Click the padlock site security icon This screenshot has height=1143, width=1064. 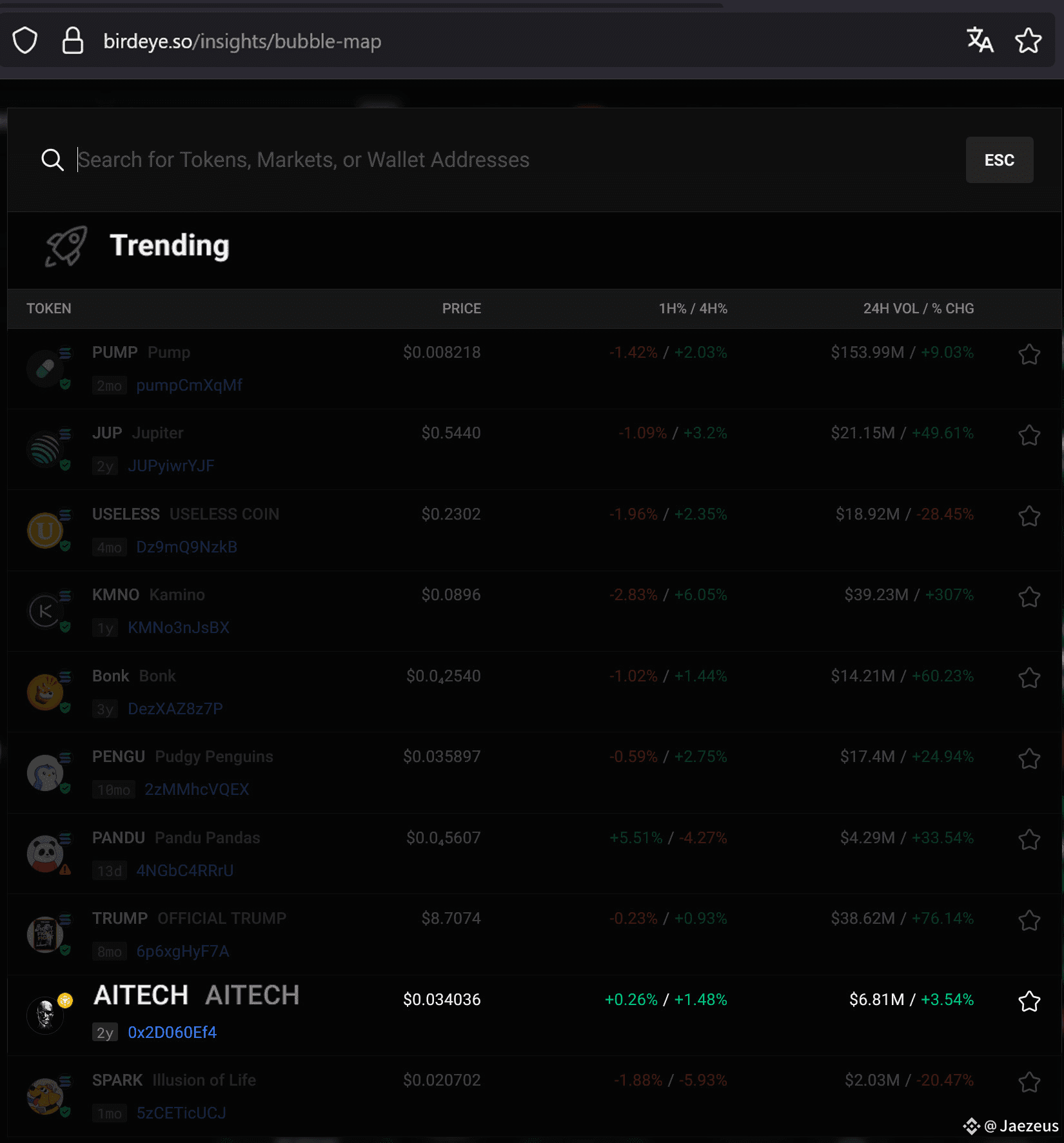click(x=73, y=41)
